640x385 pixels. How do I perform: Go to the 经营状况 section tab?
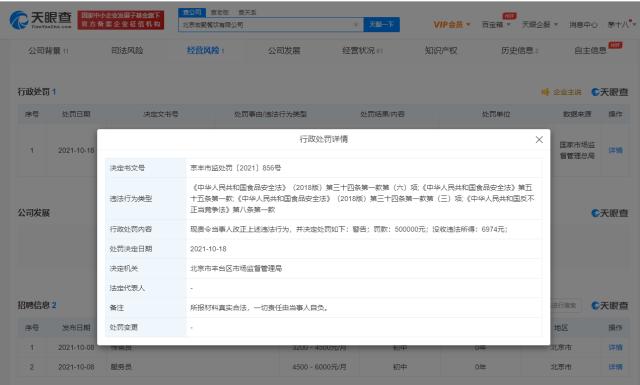point(362,50)
